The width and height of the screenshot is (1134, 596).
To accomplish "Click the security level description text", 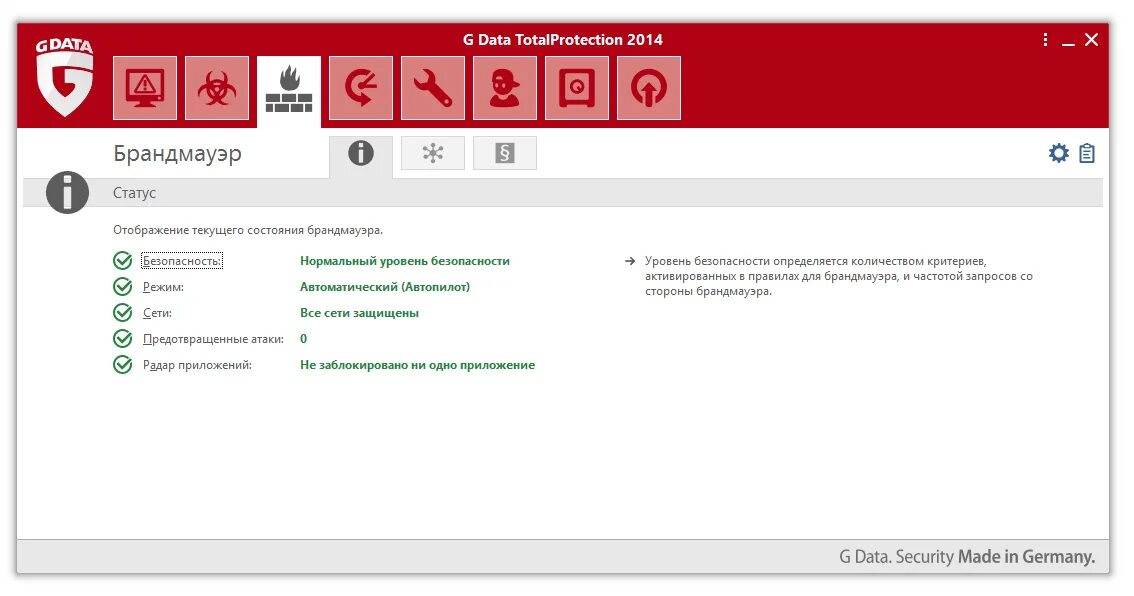I will [838, 276].
